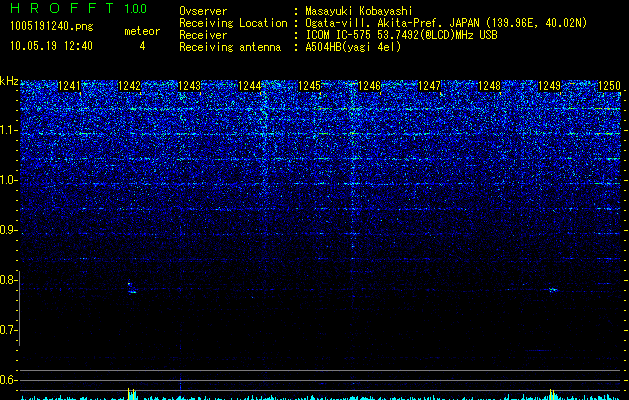
Task: Click the meteor count value 4
Action: 142,46
